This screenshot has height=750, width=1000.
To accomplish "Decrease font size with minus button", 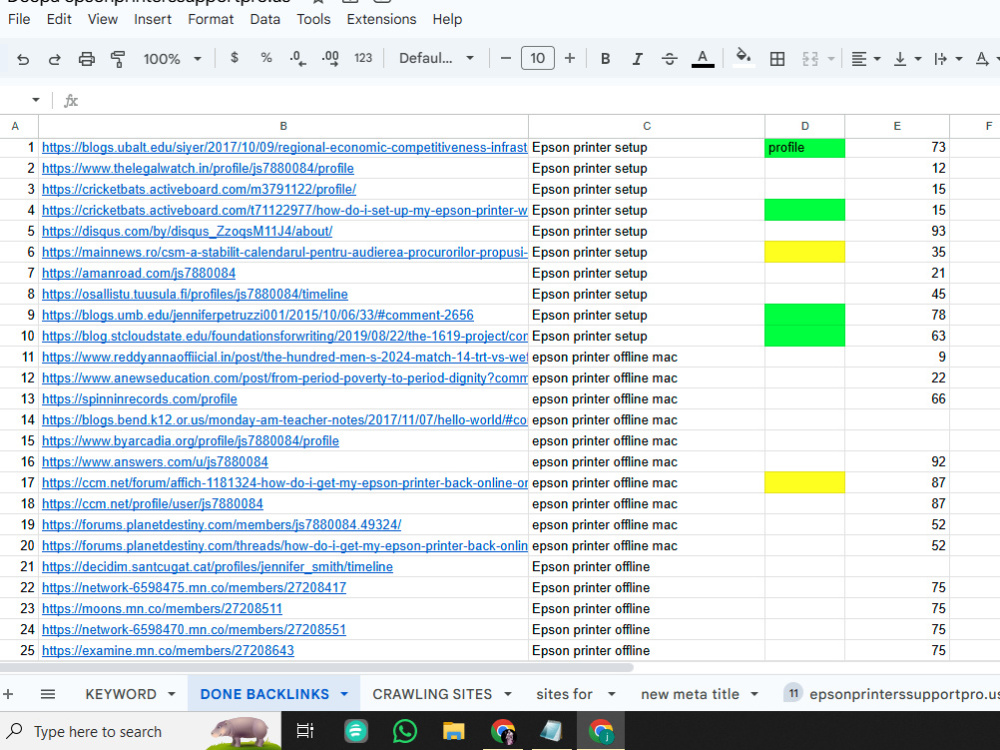I will point(506,59).
